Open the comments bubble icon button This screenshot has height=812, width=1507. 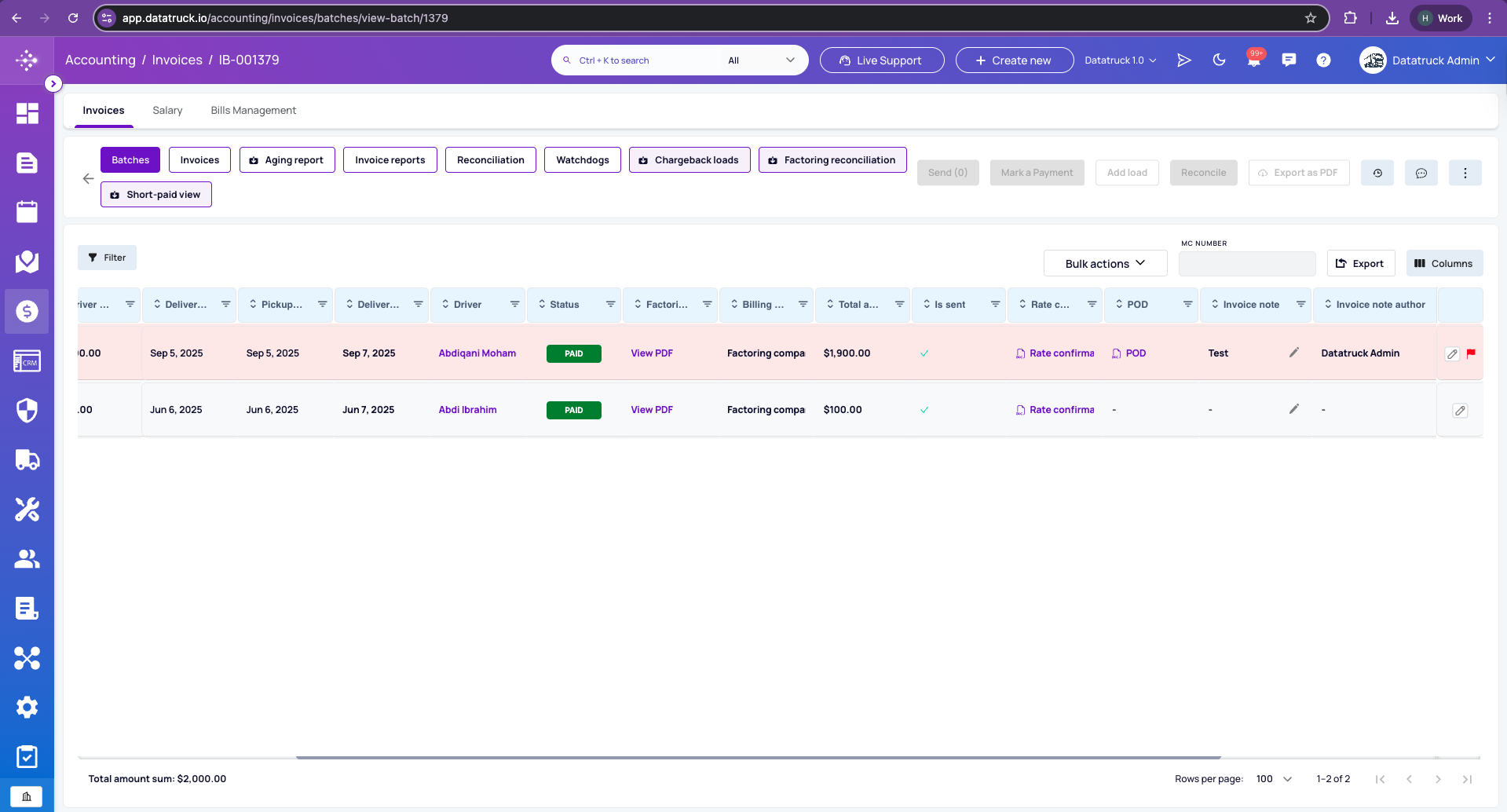[1421, 173]
